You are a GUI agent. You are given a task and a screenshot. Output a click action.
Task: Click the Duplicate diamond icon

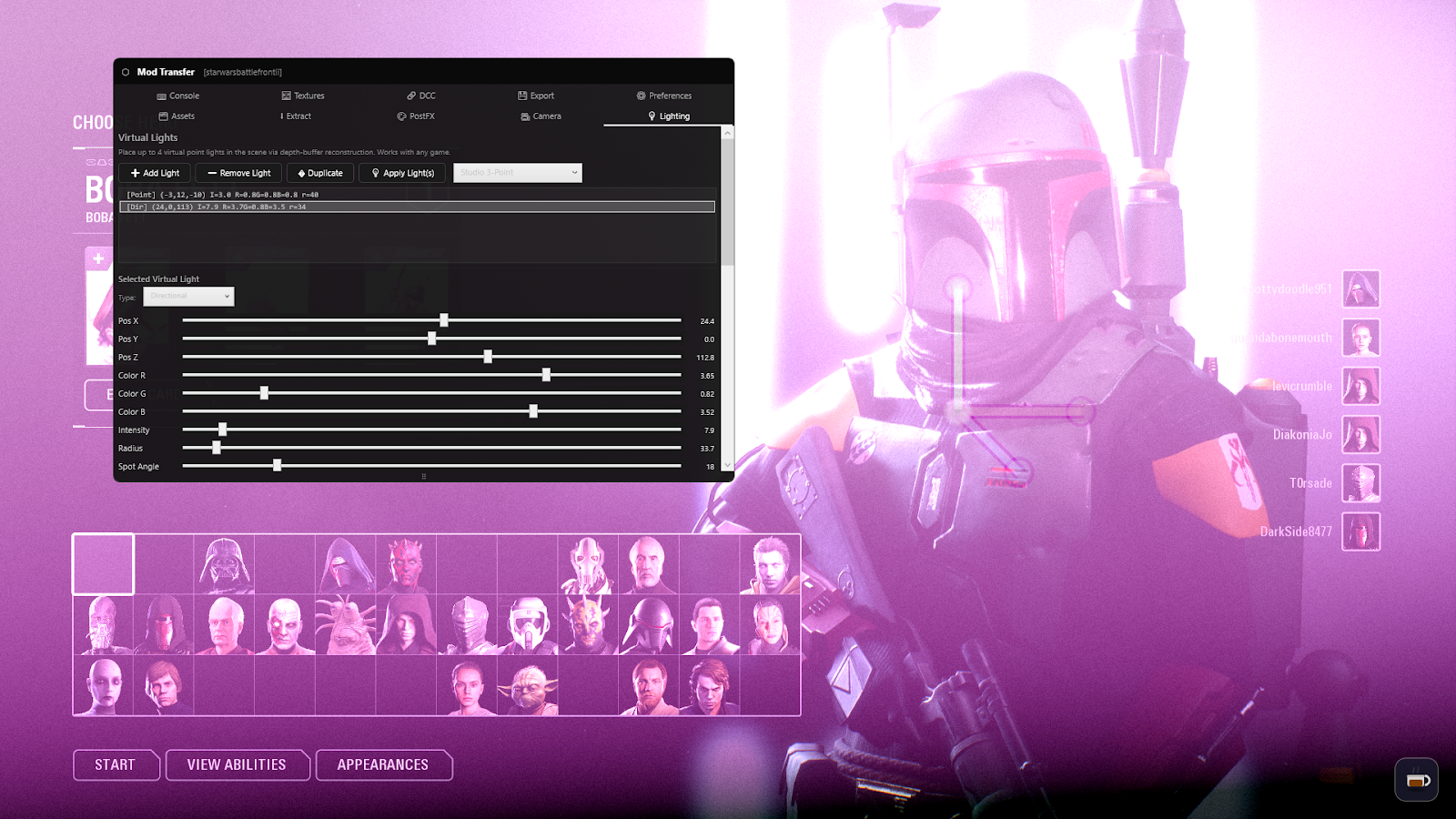[x=303, y=173]
